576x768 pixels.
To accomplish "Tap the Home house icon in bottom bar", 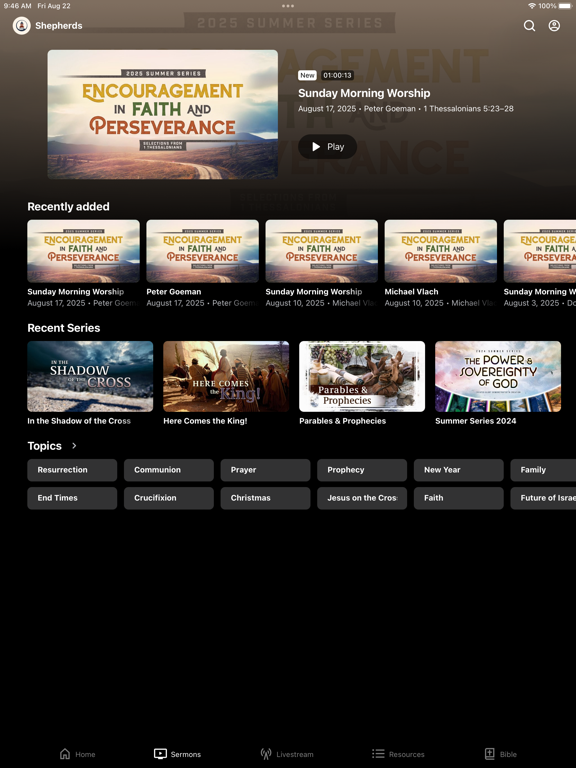I will coord(65,753).
